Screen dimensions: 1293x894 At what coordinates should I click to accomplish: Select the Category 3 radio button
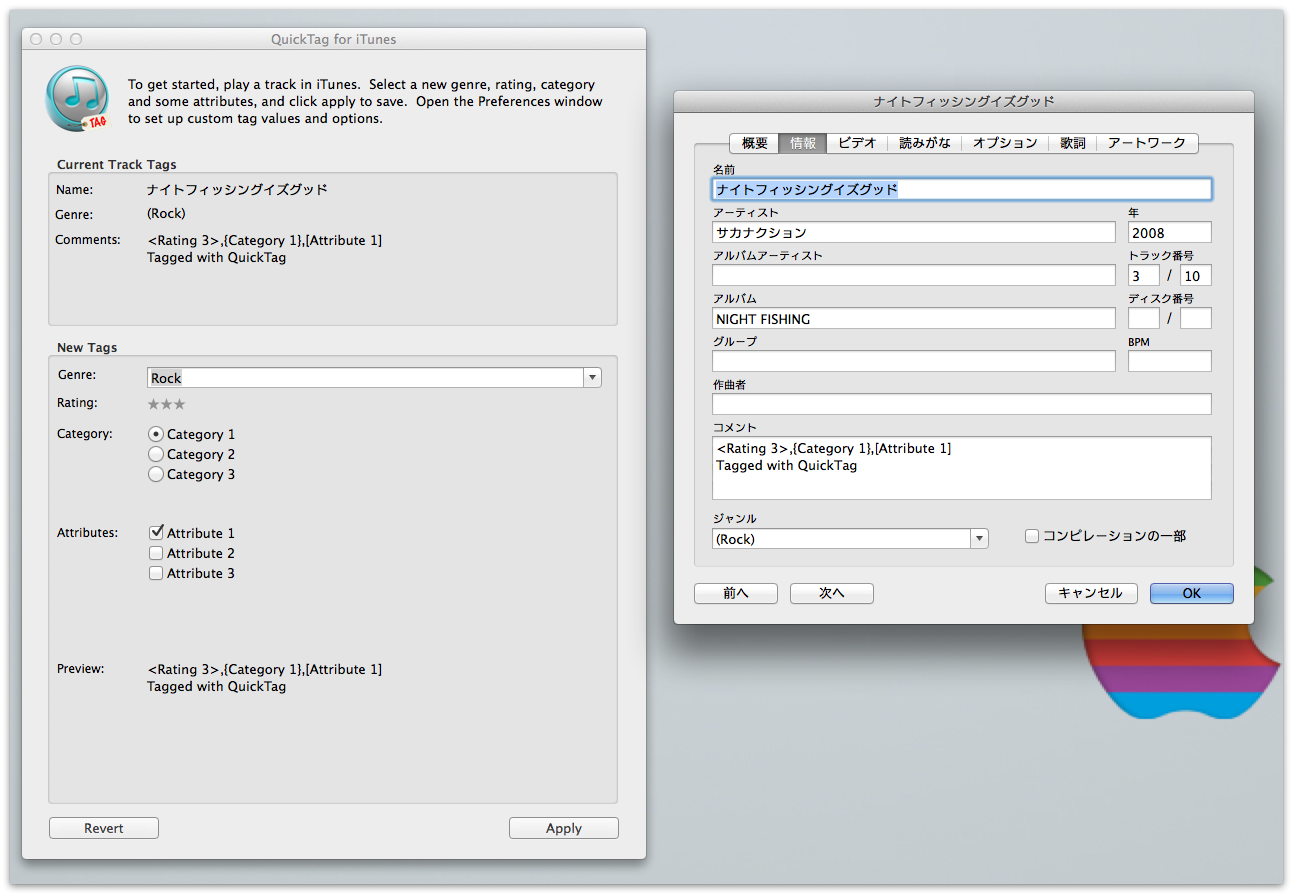tap(156, 474)
